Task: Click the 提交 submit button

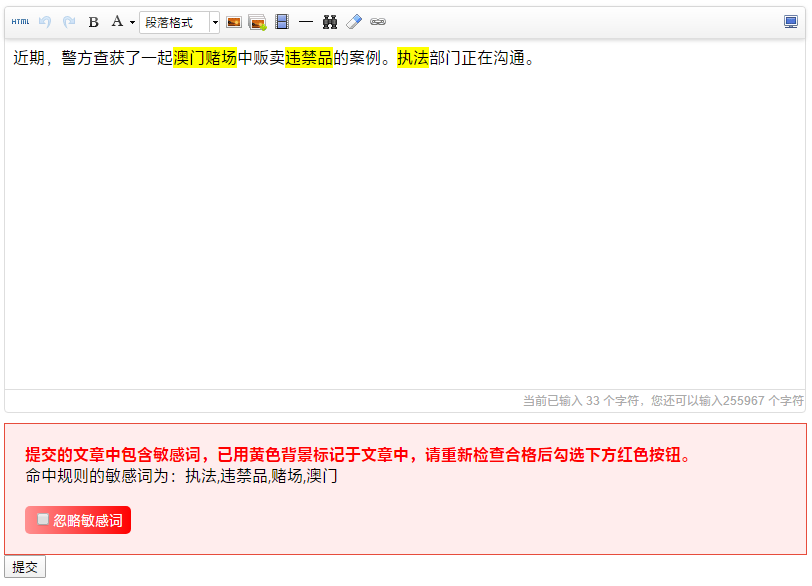Action: (25, 567)
